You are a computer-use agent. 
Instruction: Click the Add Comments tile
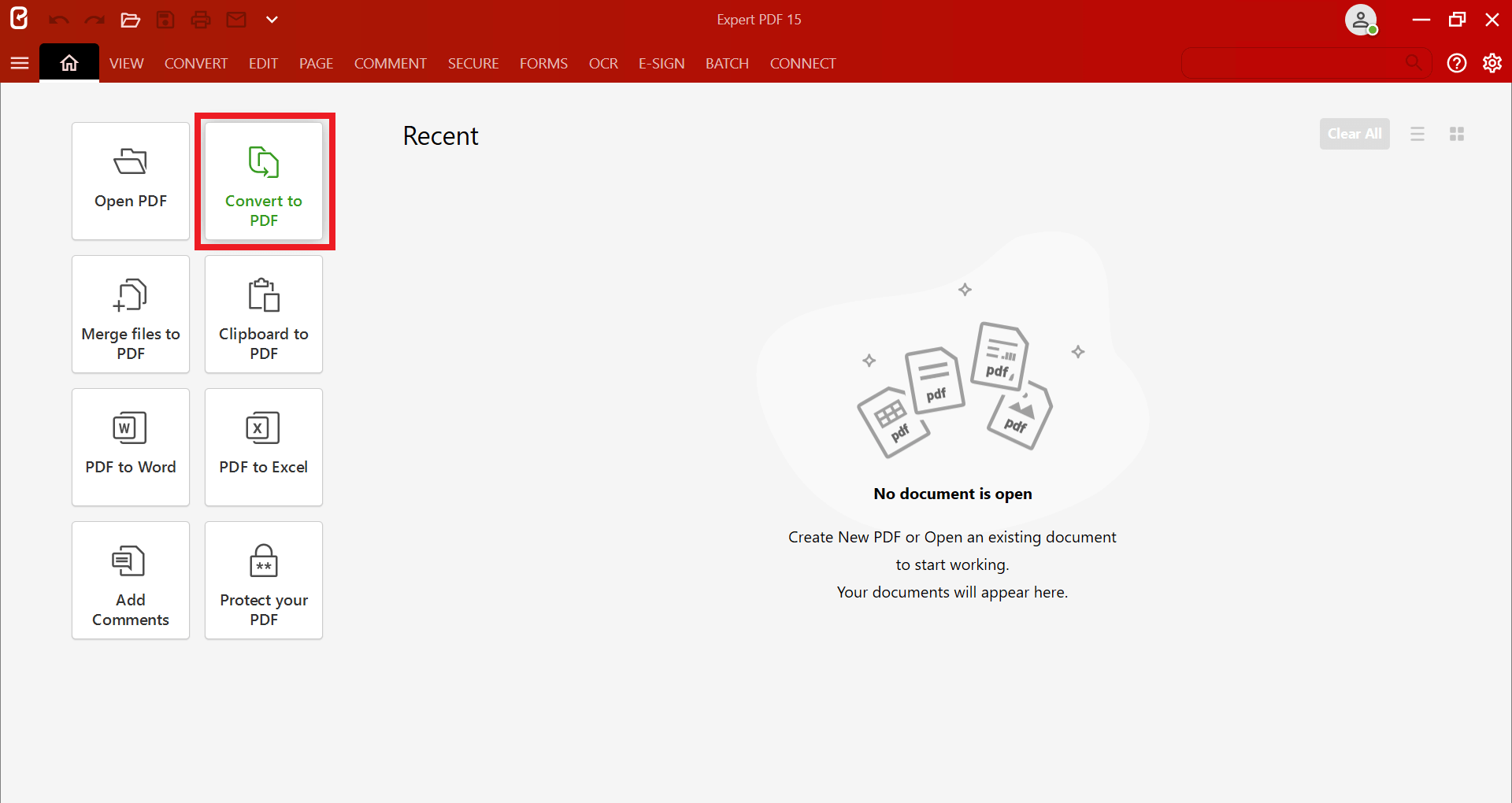pyautogui.click(x=131, y=580)
